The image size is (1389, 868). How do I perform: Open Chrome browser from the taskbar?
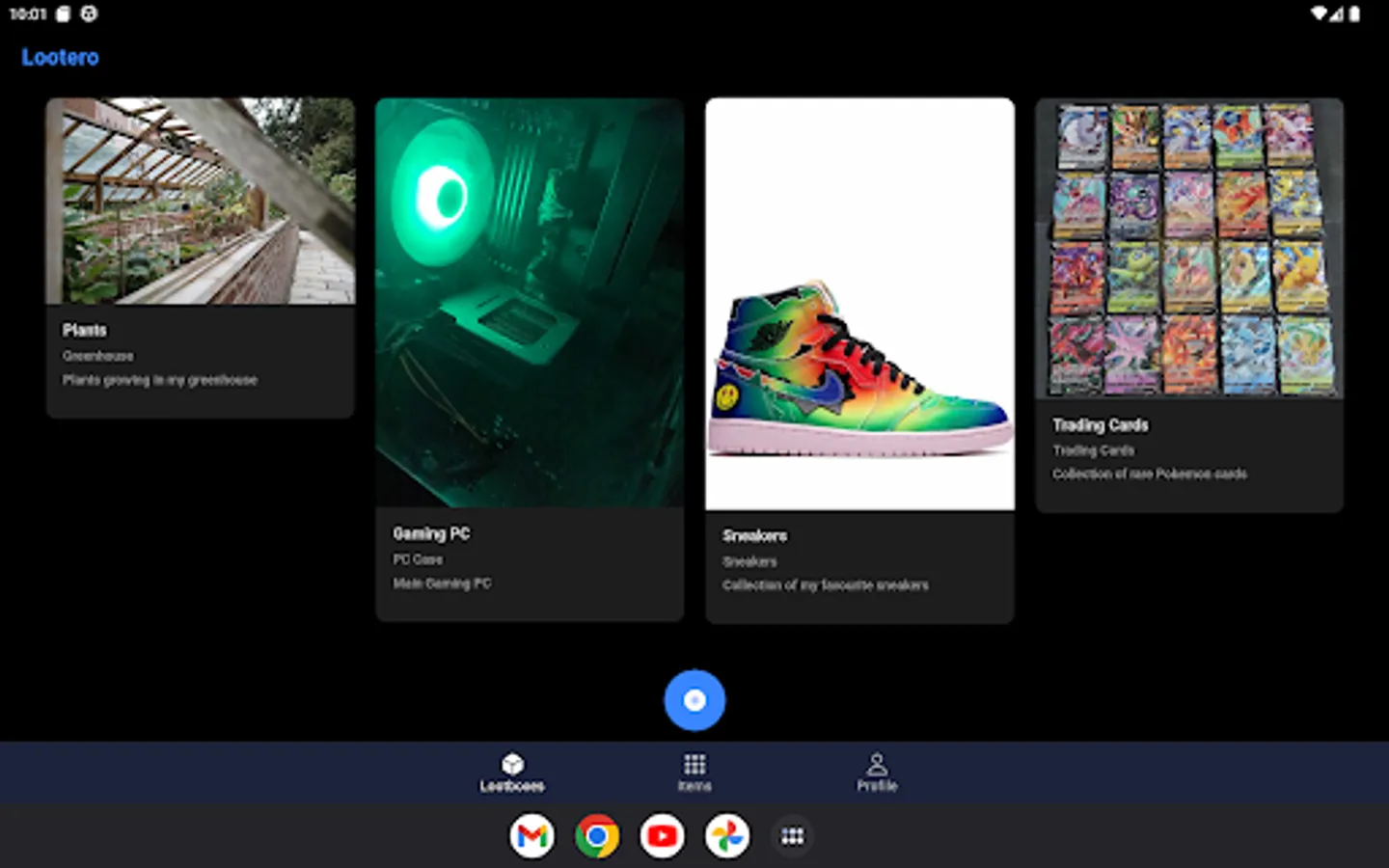tap(597, 836)
